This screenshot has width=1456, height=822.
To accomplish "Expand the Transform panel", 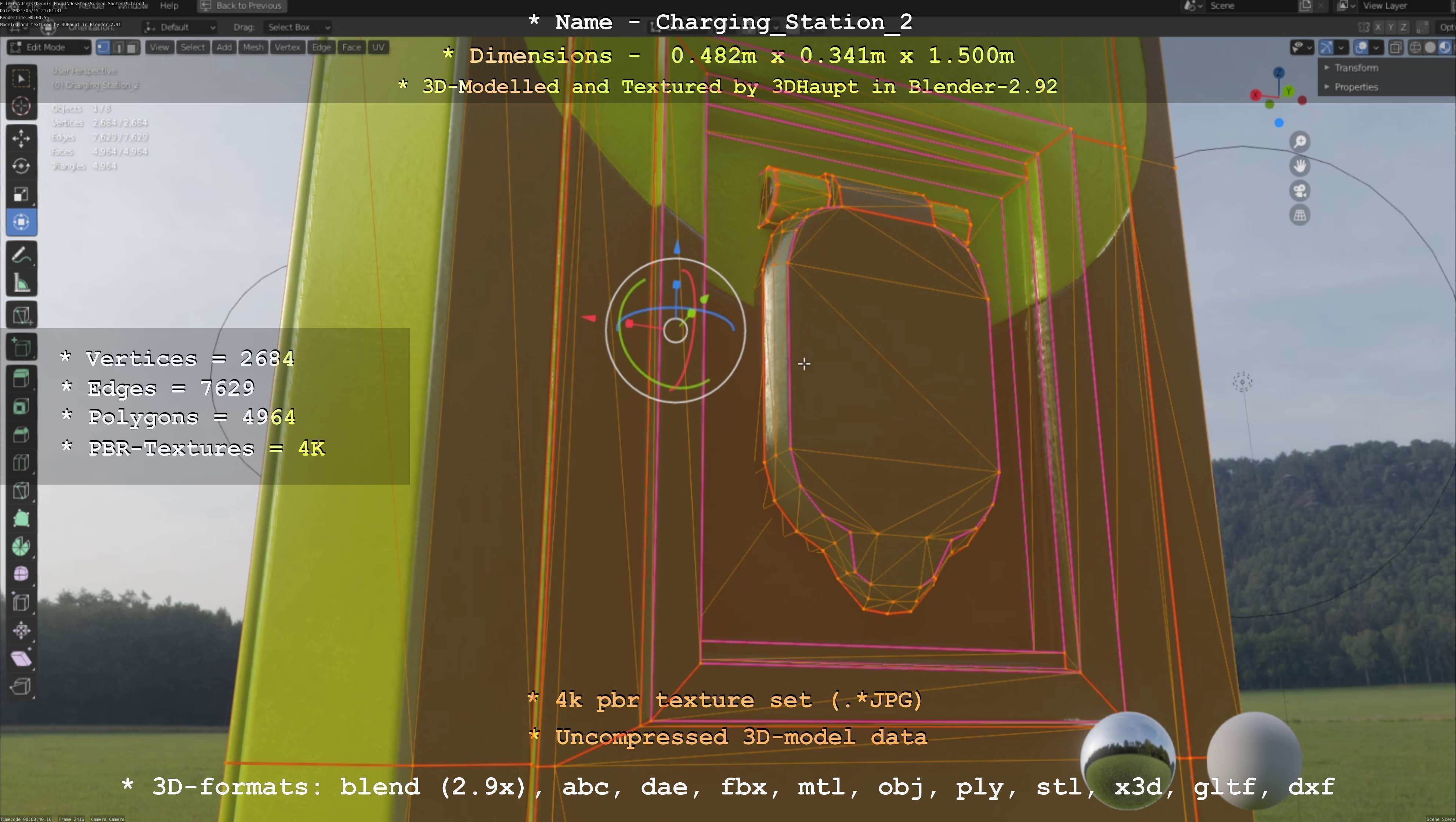I will point(1355,68).
